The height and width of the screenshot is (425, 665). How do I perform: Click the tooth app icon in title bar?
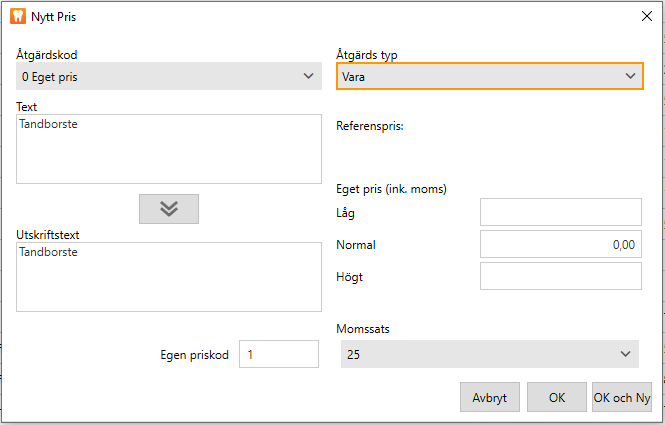(x=16, y=15)
